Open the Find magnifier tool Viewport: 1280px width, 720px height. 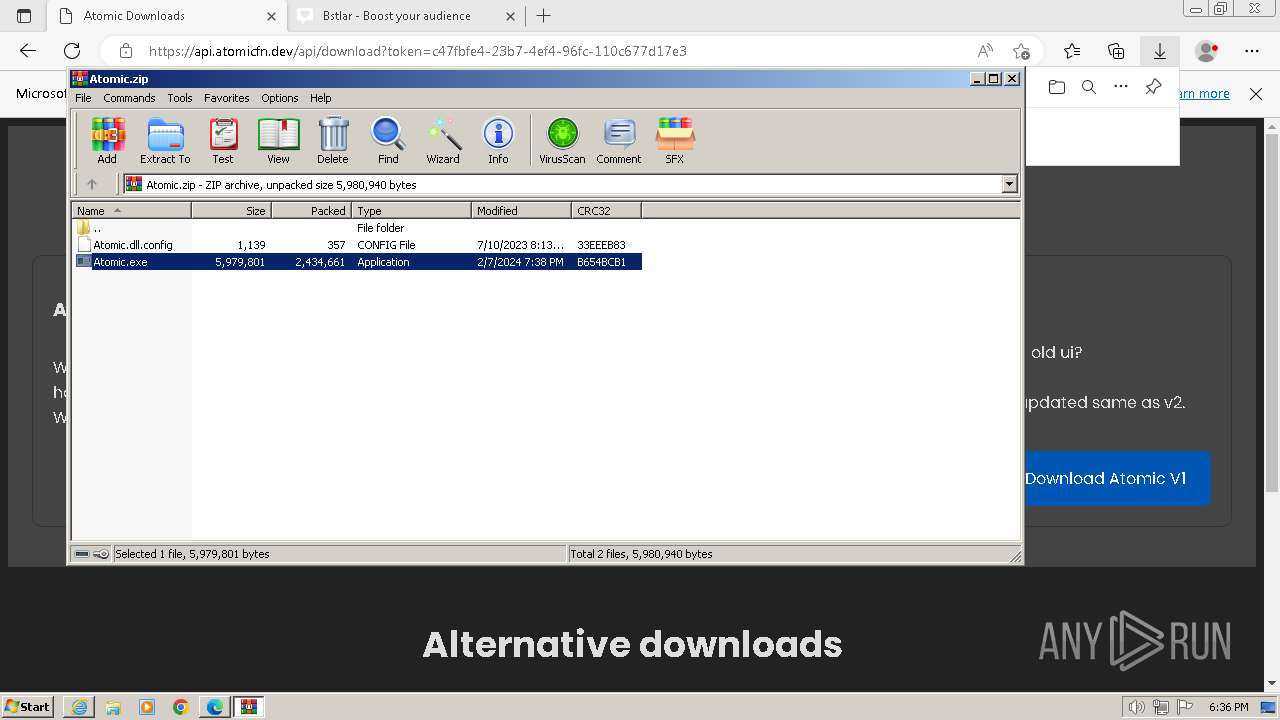(388, 140)
